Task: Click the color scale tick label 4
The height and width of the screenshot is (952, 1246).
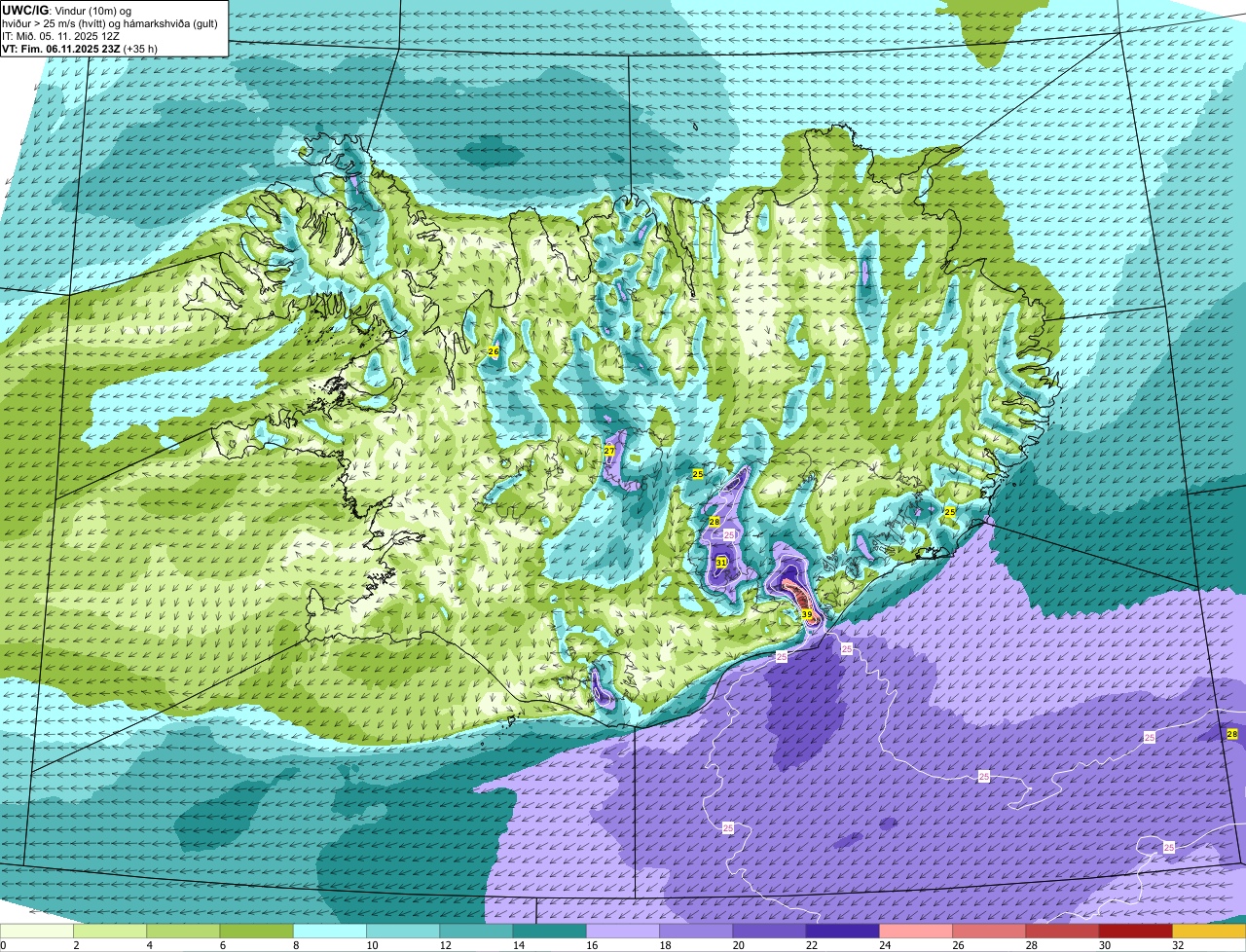Action: tap(147, 945)
